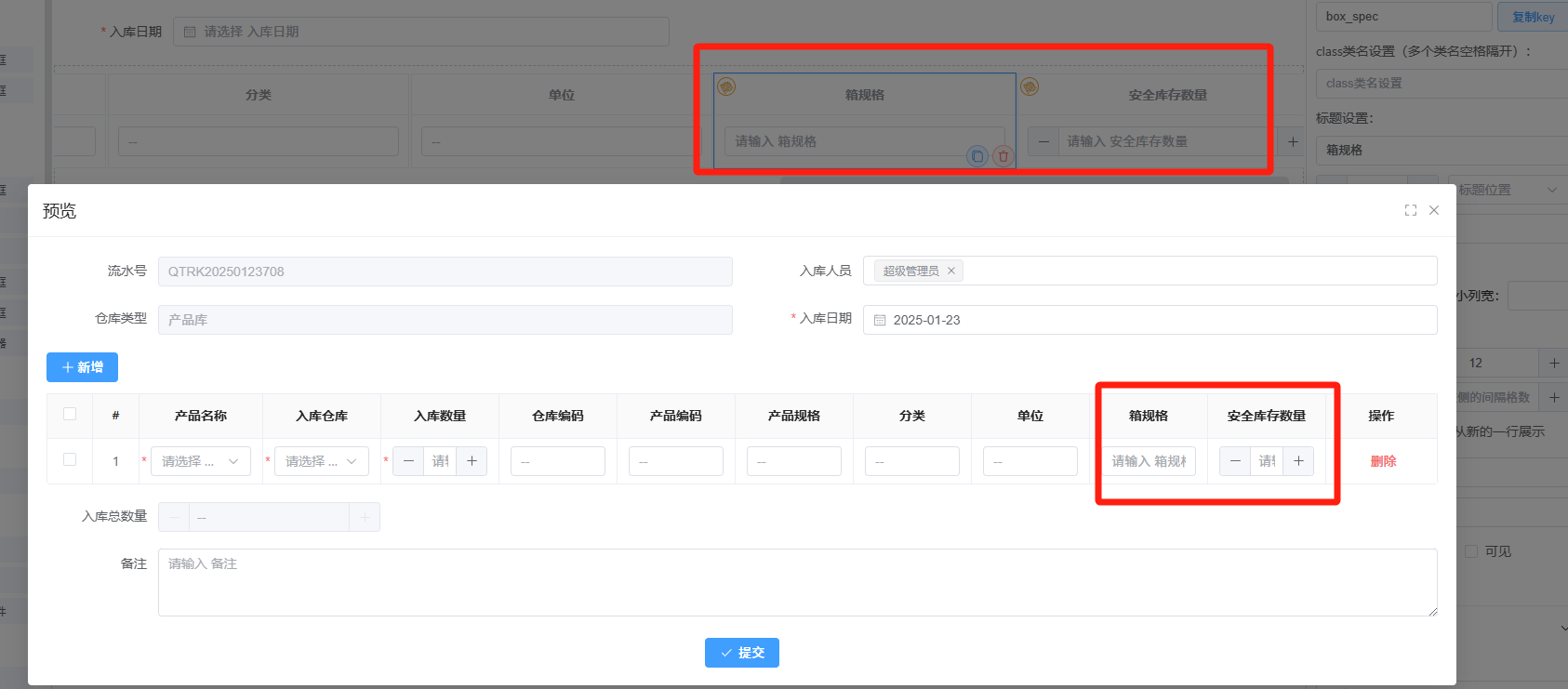Open the 产品名称 dropdown

pos(200,461)
